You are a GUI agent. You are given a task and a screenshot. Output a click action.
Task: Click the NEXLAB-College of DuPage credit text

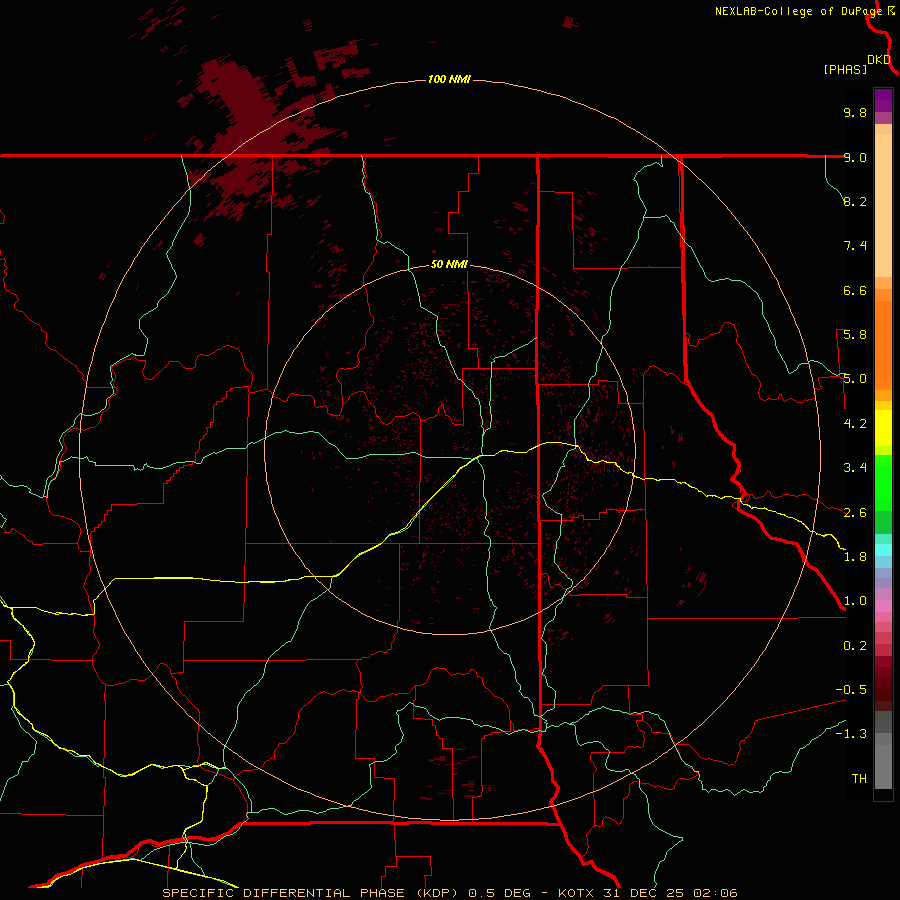pos(798,11)
